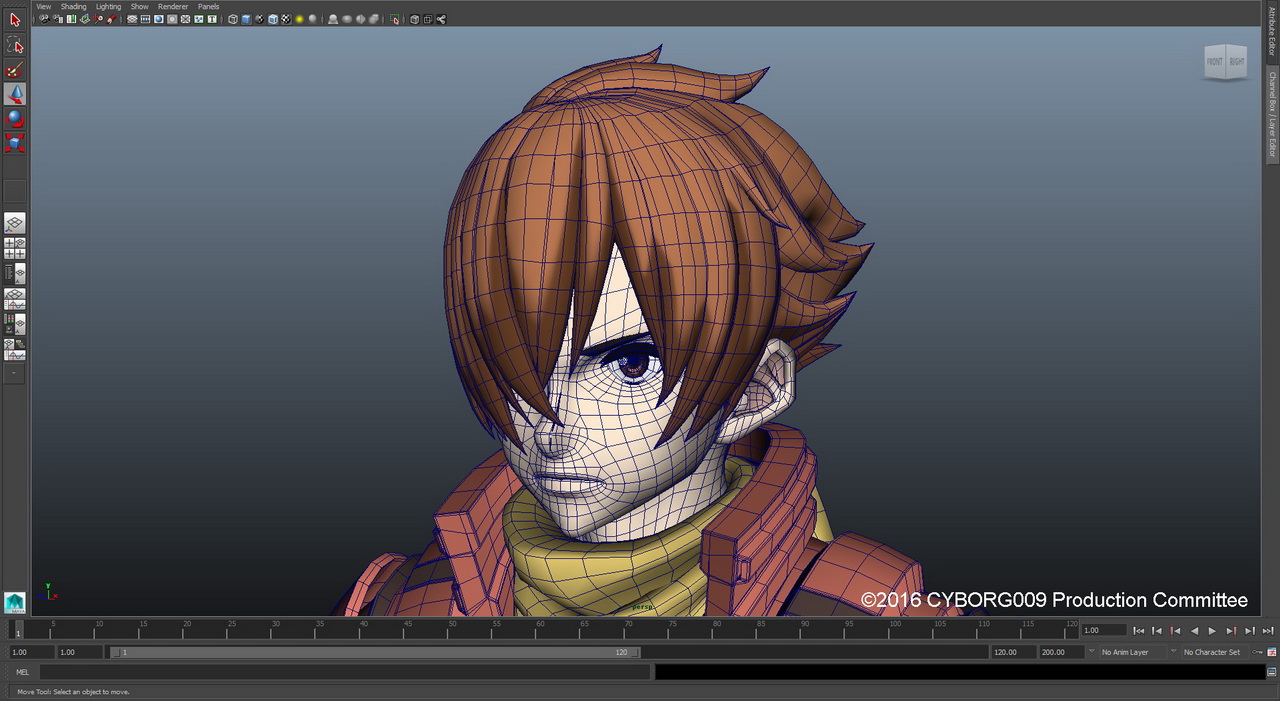Toggle the auto keyframe key icon

pos(1258,652)
